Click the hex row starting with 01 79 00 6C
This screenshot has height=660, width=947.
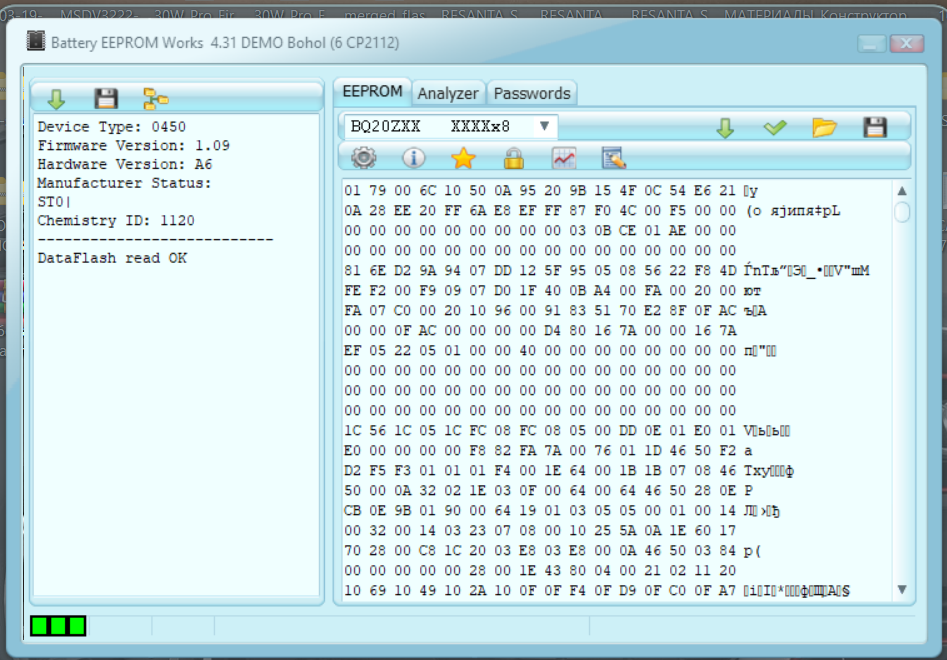(551, 191)
